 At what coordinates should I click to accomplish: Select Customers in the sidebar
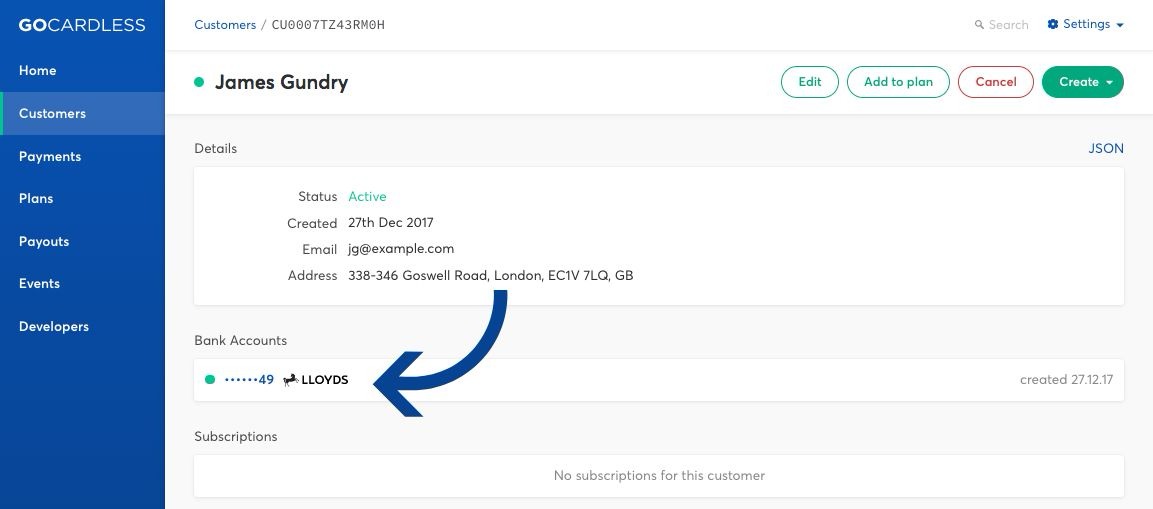click(x=52, y=113)
